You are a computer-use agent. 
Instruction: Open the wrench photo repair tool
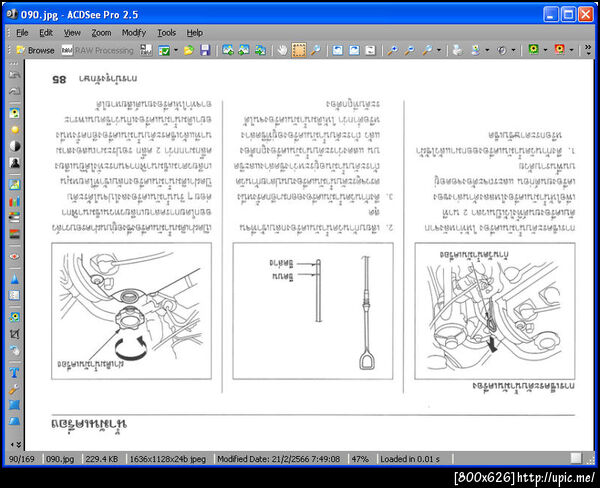click(14, 389)
